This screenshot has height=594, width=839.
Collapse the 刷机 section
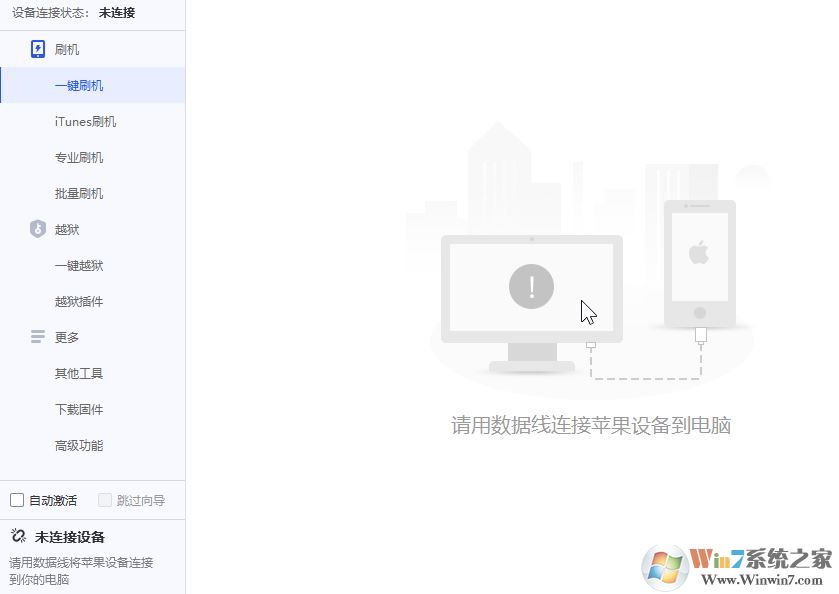click(65, 48)
